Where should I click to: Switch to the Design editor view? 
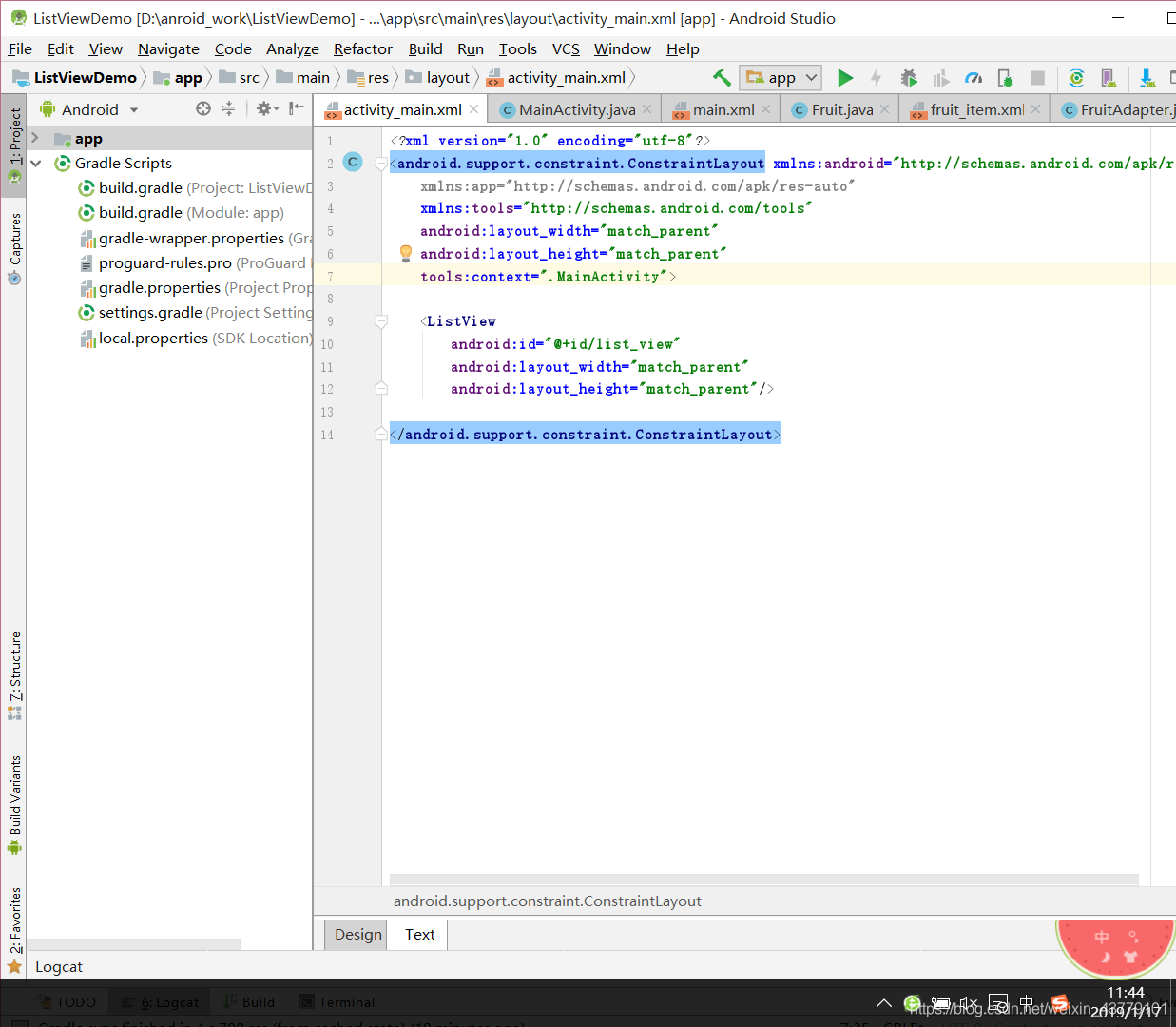[x=357, y=935]
